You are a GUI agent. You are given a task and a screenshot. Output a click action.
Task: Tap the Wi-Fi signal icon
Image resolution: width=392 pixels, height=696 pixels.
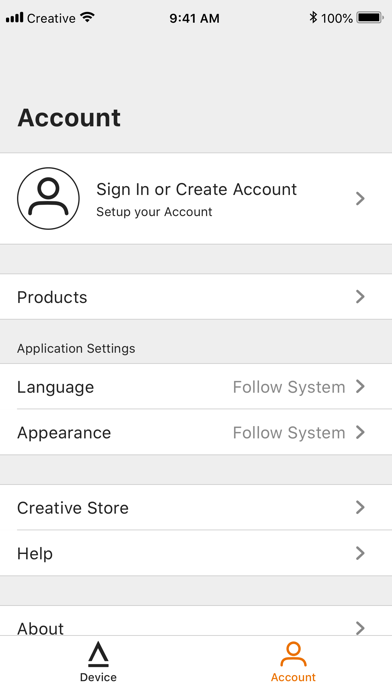click(x=87, y=18)
